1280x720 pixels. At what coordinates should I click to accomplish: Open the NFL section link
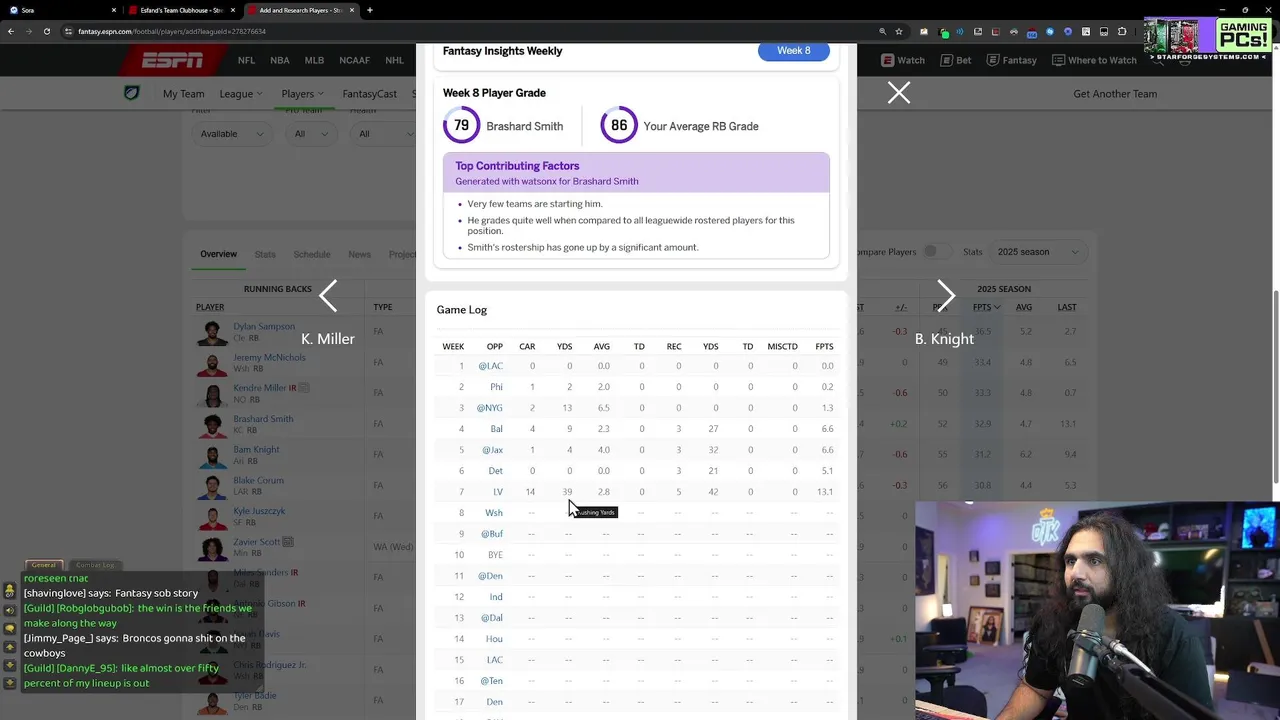(x=246, y=61)
